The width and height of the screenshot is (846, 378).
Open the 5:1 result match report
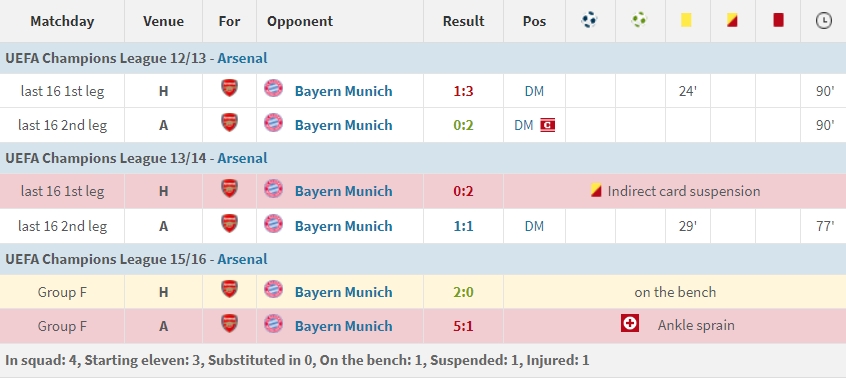coord(463,326)
